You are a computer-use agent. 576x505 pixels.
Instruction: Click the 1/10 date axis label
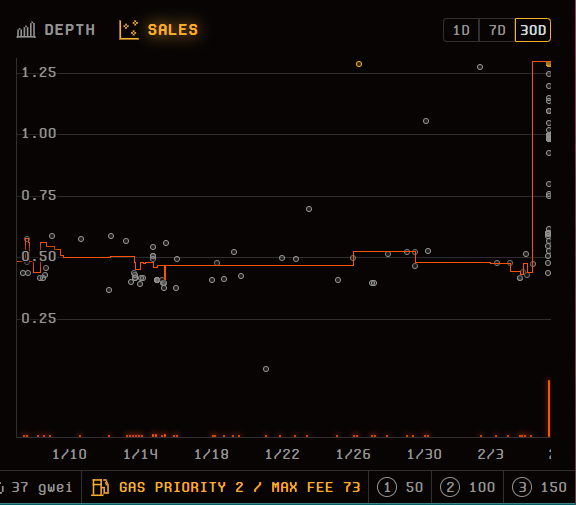pyautogui.click(x=69, y=454)
